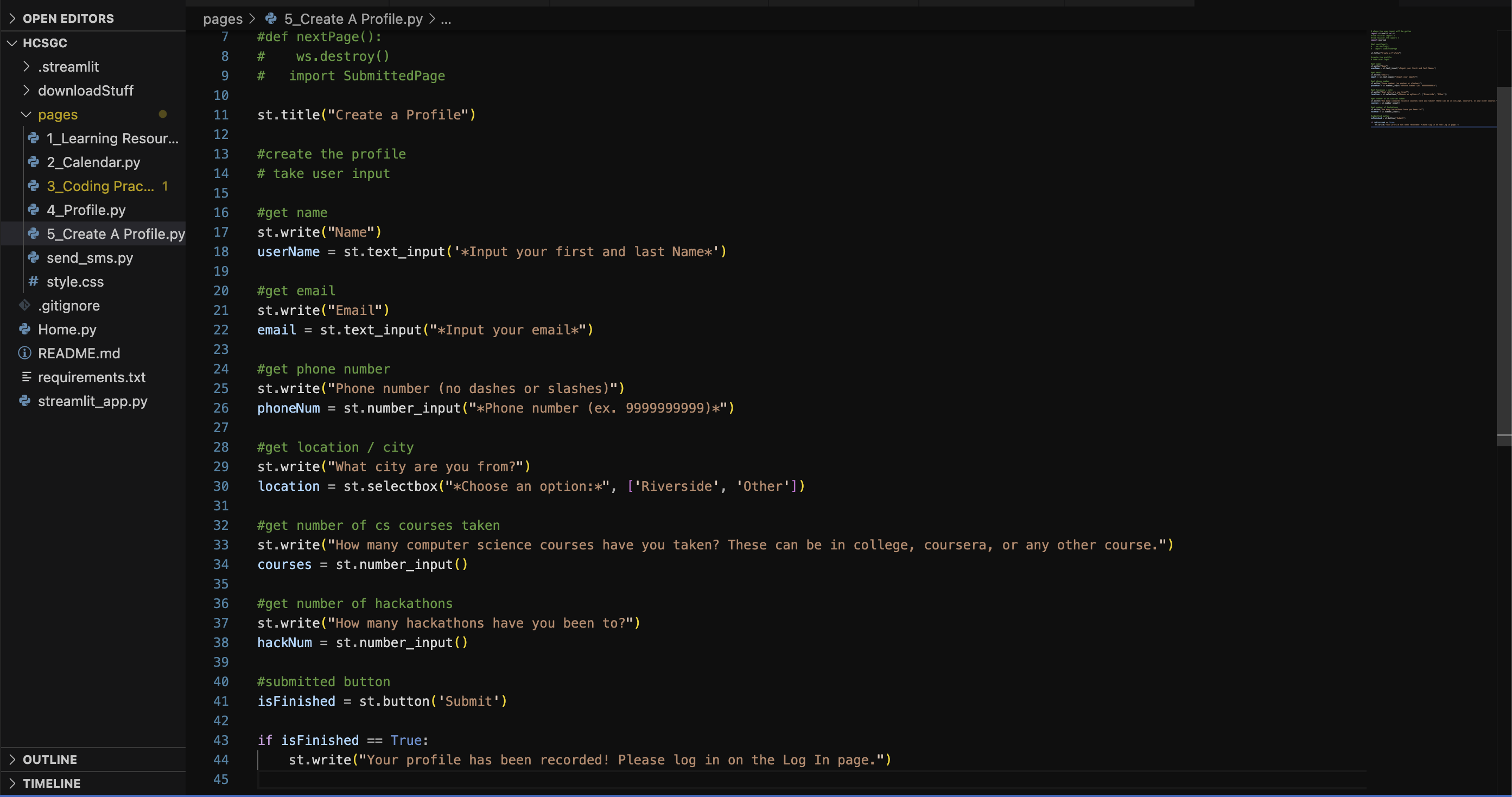This screenshot has height=797, width=1512.
Task: Click Python icon beside 2_Calendar.py
Action: (x=34, y=162)
